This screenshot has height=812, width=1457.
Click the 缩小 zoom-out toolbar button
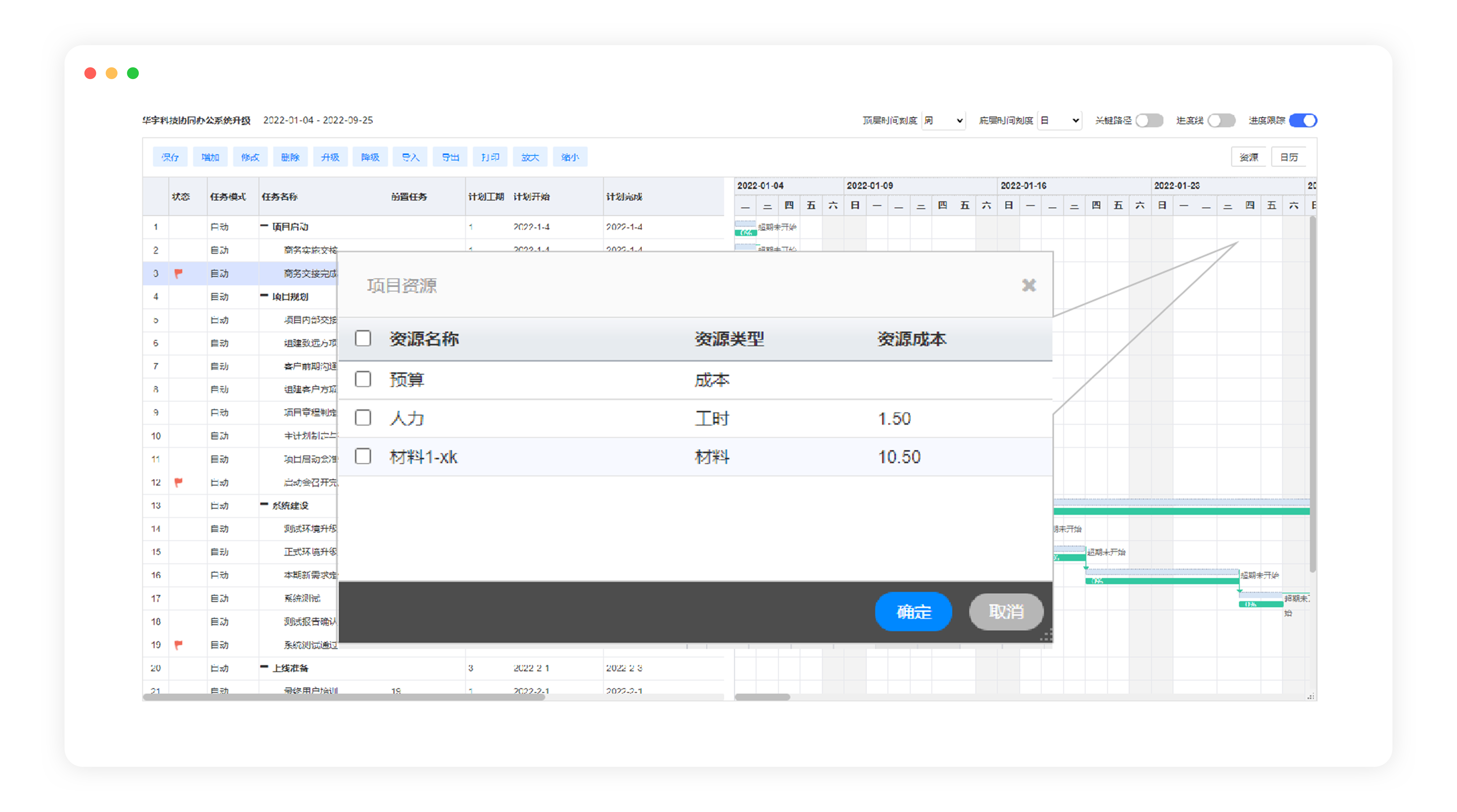[x=570, y=157]
